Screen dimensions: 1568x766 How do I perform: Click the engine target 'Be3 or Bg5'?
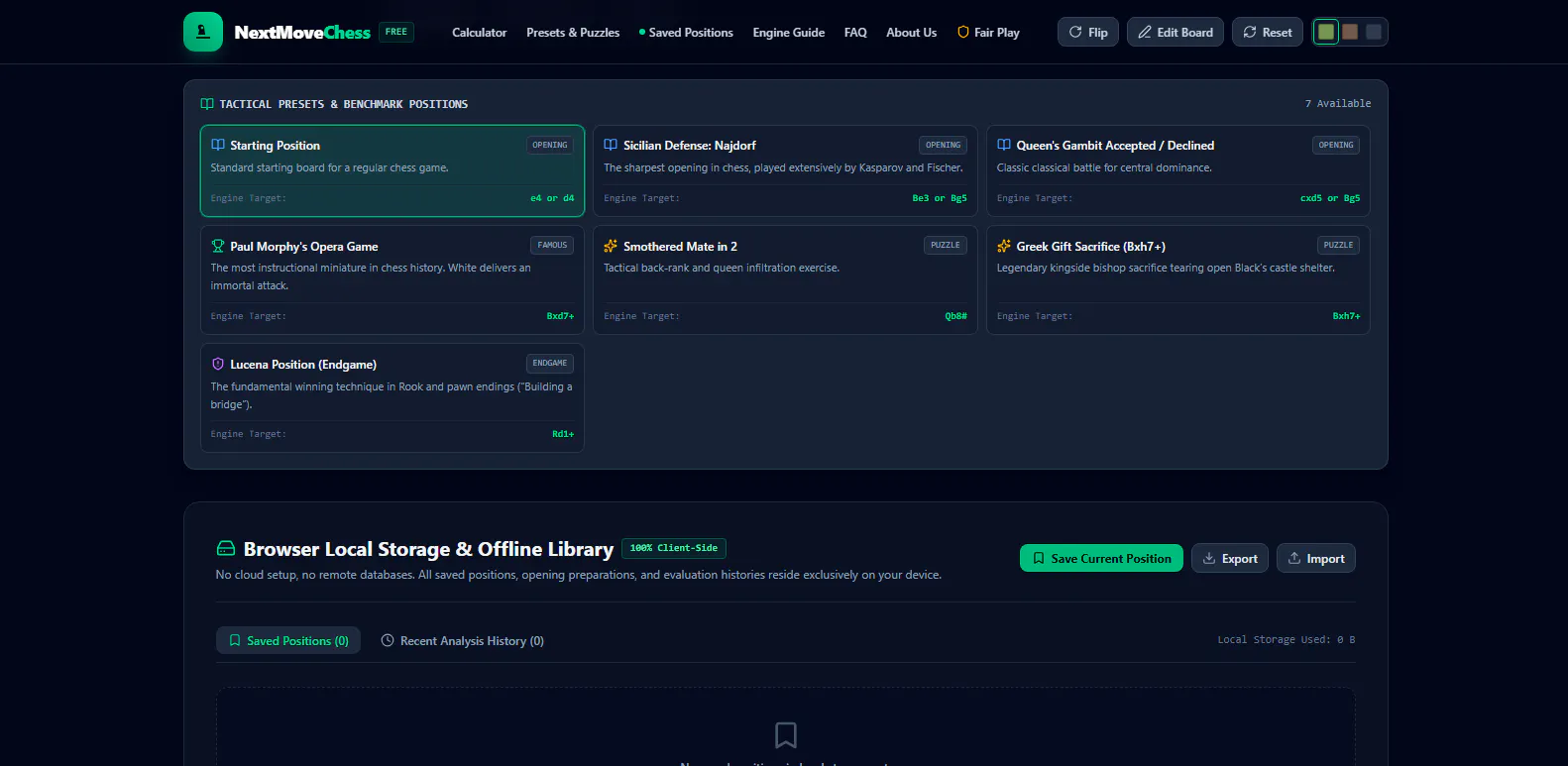pyautogui.click(x=940, y=198)
